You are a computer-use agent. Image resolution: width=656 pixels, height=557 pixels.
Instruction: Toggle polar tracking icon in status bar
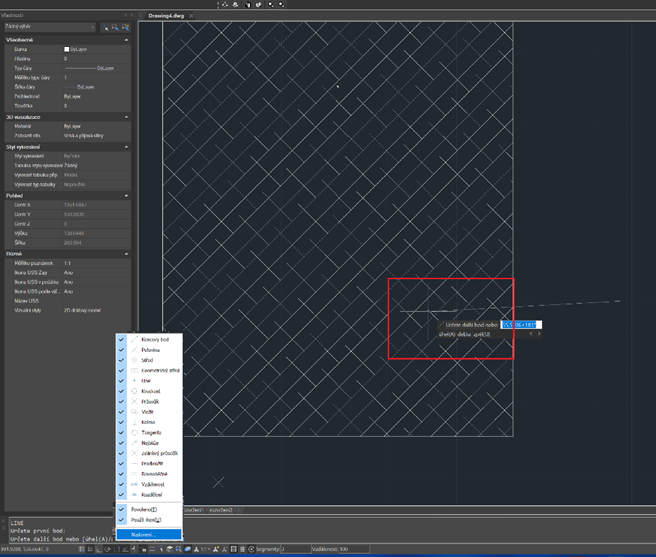(x=108, y=549)
